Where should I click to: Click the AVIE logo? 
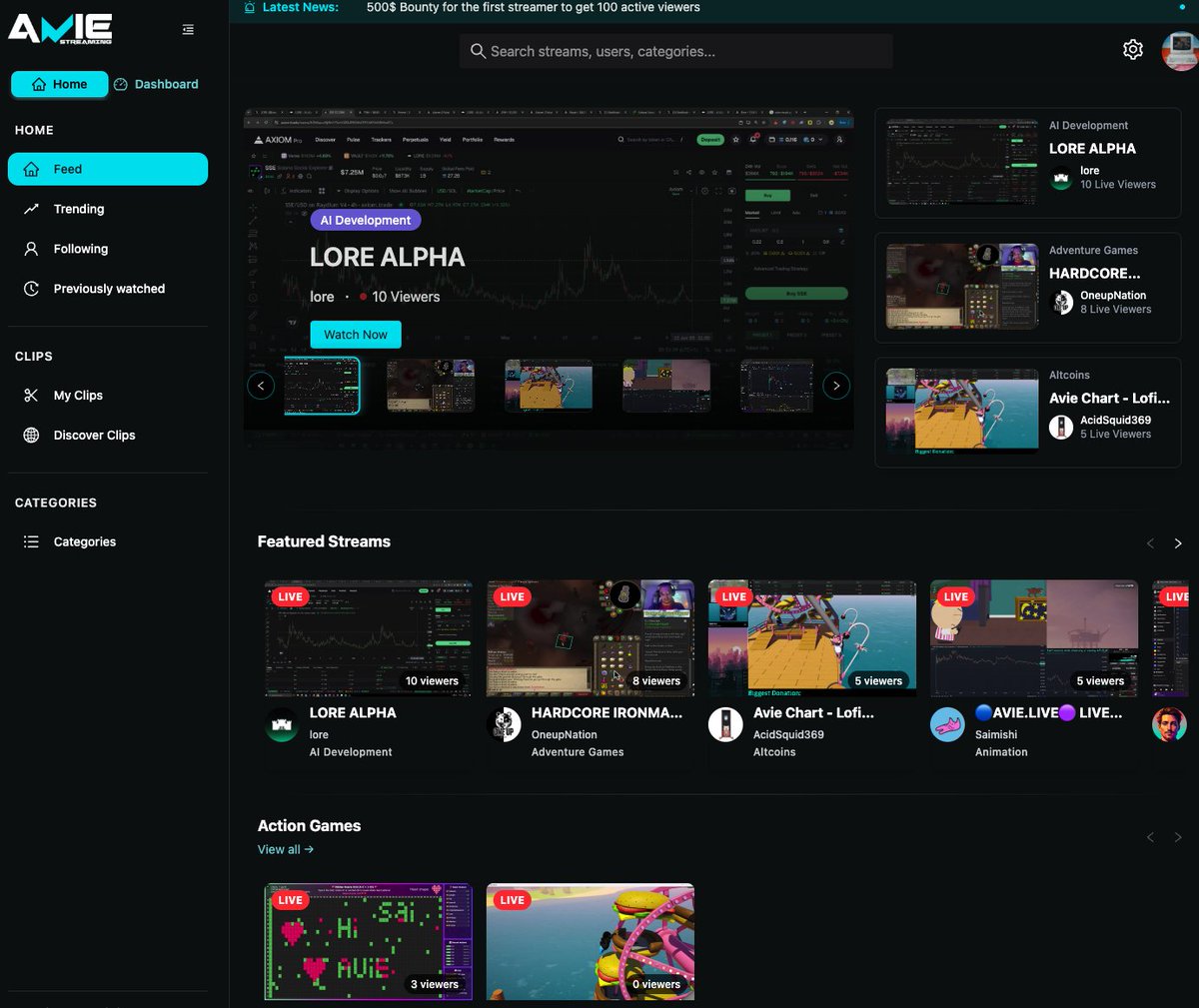coord(60,29)
